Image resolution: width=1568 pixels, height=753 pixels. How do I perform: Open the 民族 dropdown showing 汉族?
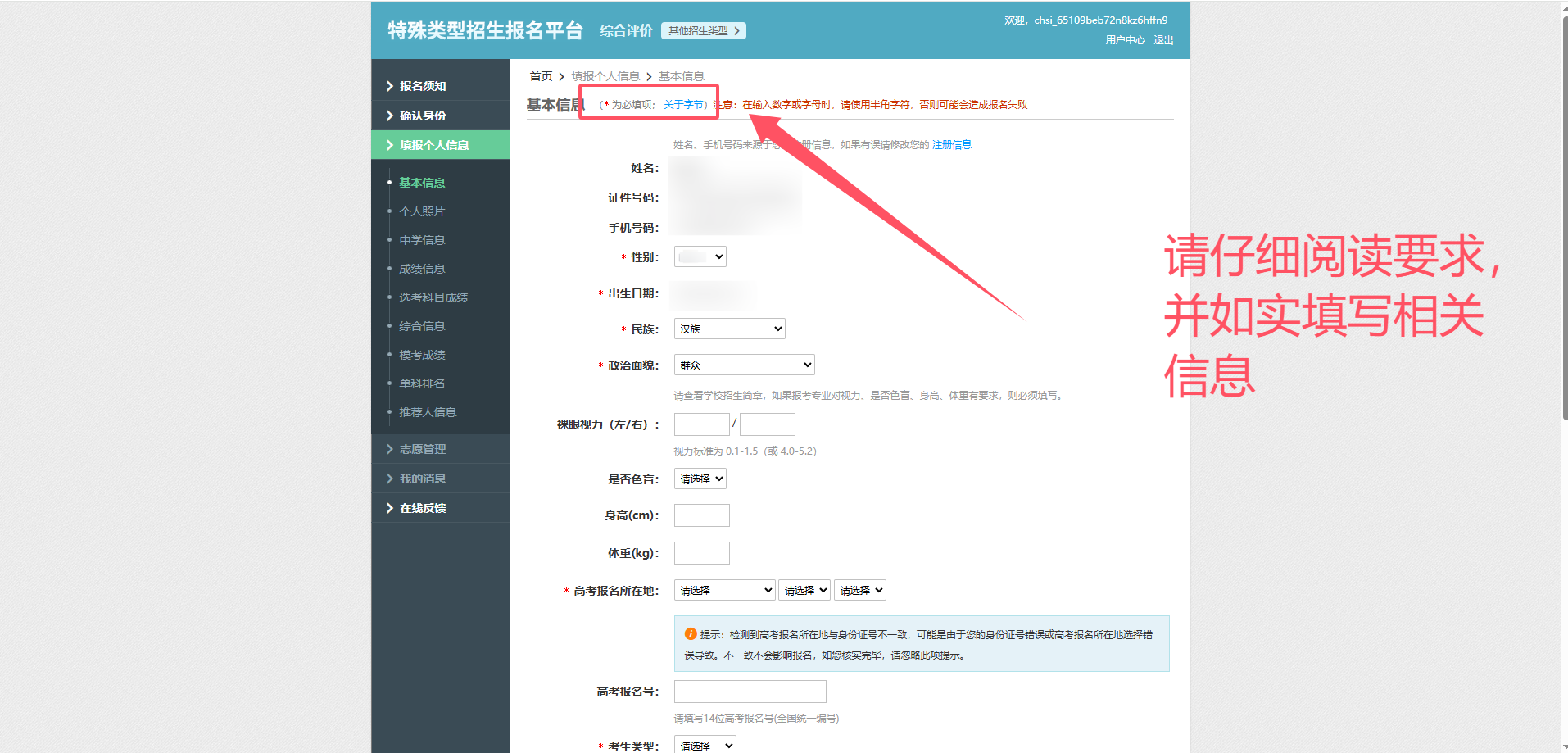tap(729, 329)
